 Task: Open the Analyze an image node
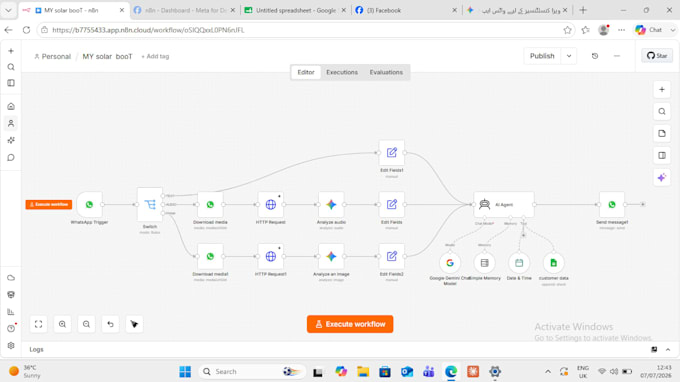[331, 256]
